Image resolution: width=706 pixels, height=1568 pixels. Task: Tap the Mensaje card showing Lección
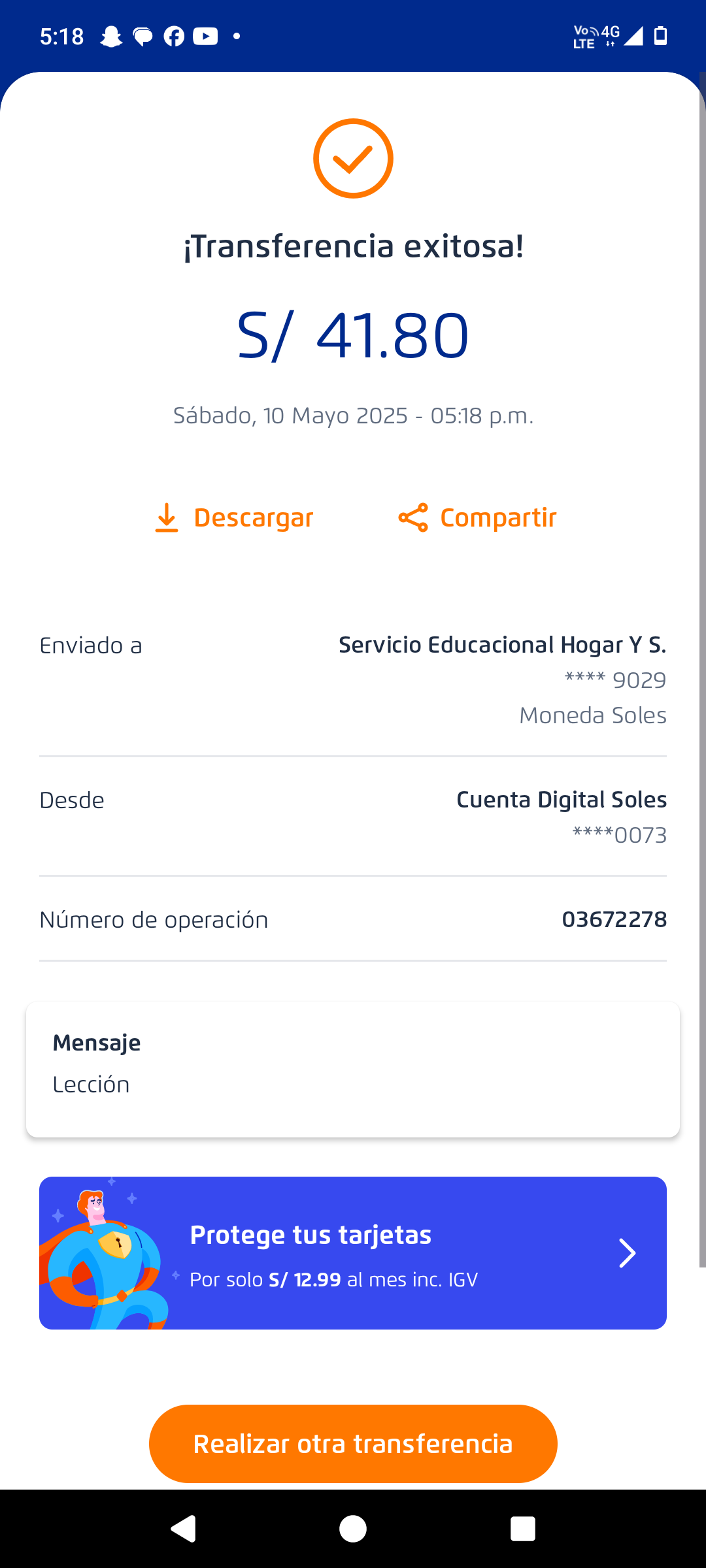pyautogui.click(x=353, y=1069)
